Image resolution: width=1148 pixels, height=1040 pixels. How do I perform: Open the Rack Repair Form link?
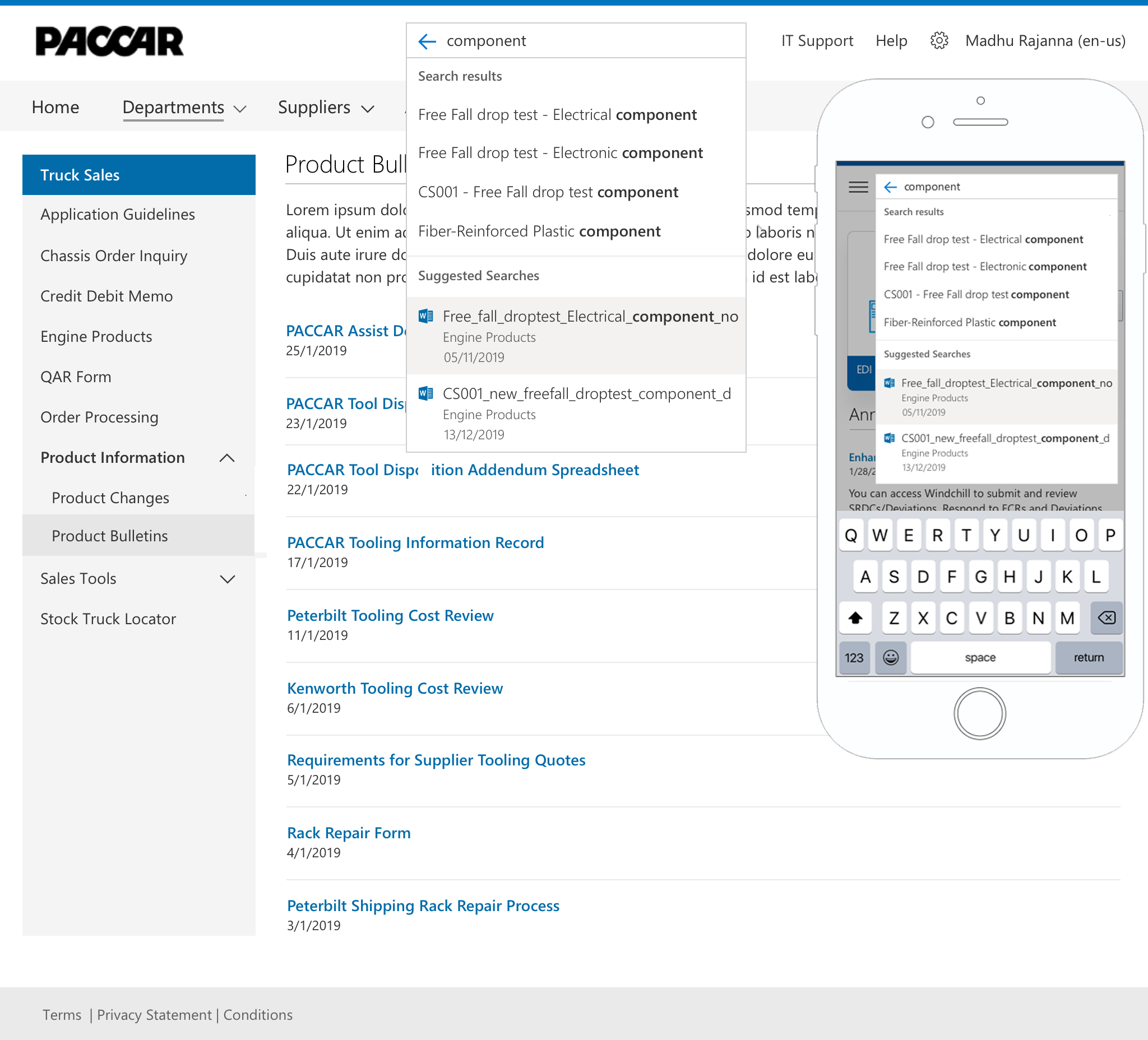pos(349,833)
